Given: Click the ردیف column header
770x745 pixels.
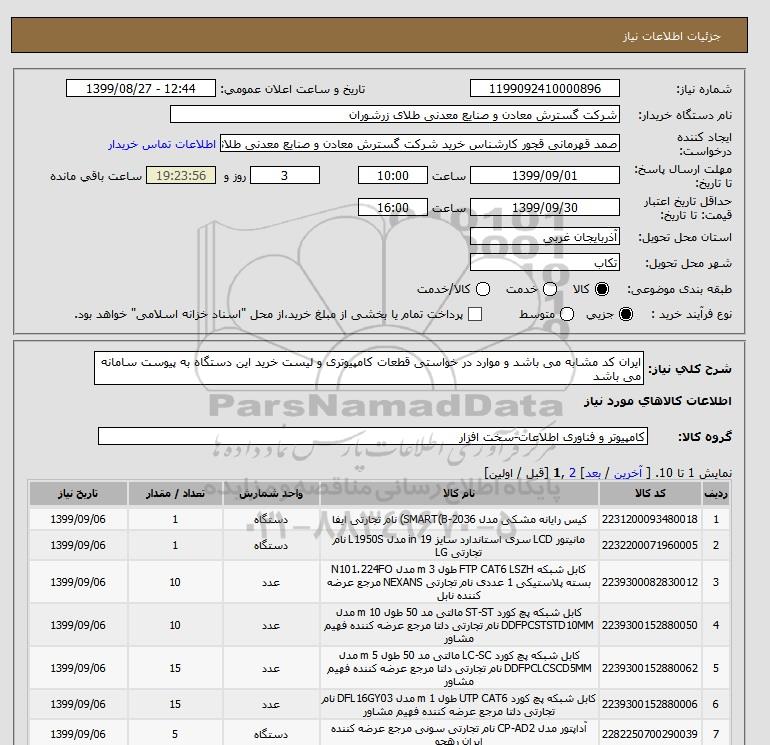Looking at the screenshot, I should 715,494.
